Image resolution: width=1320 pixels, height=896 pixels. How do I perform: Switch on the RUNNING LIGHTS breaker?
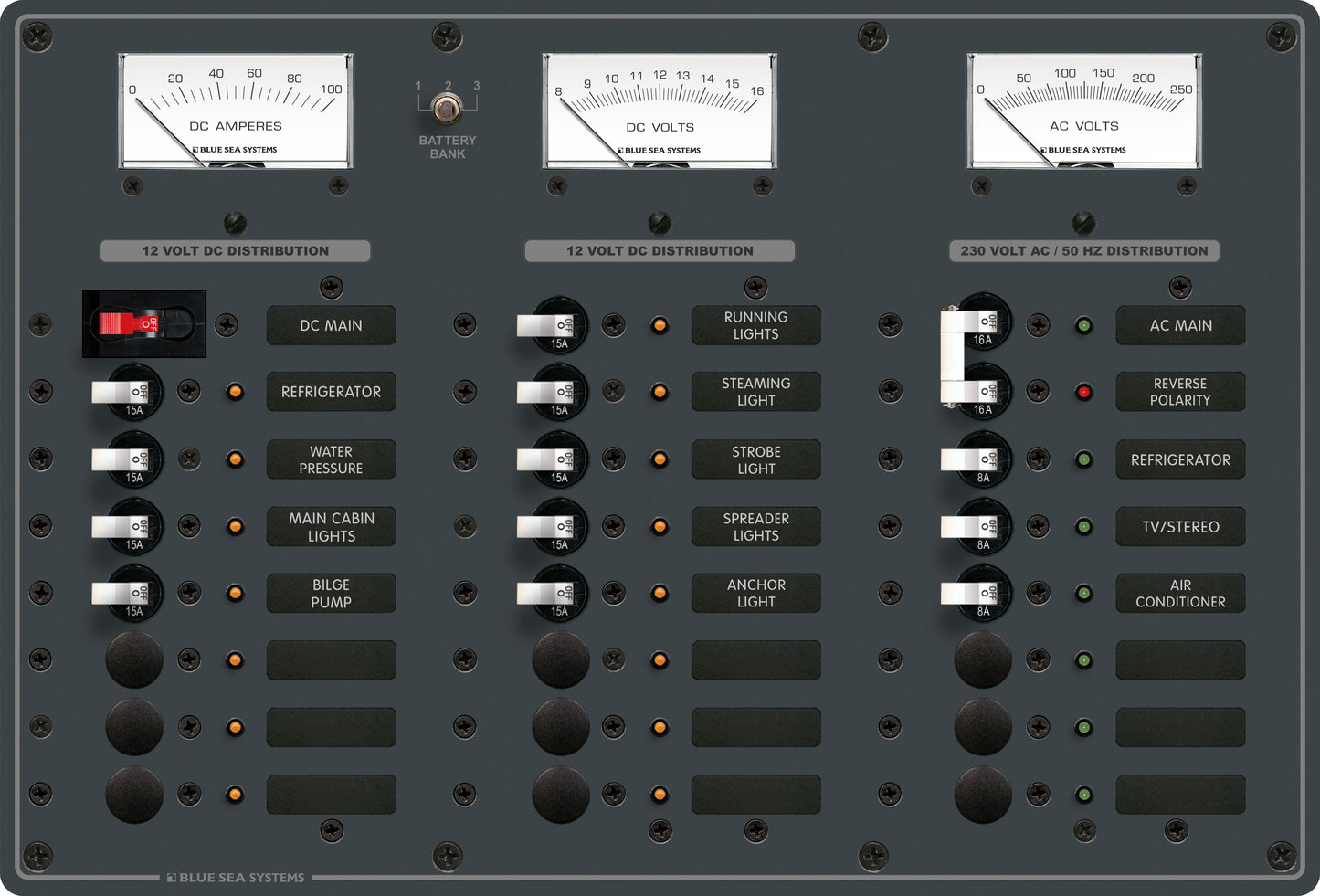tap(550, 325)
